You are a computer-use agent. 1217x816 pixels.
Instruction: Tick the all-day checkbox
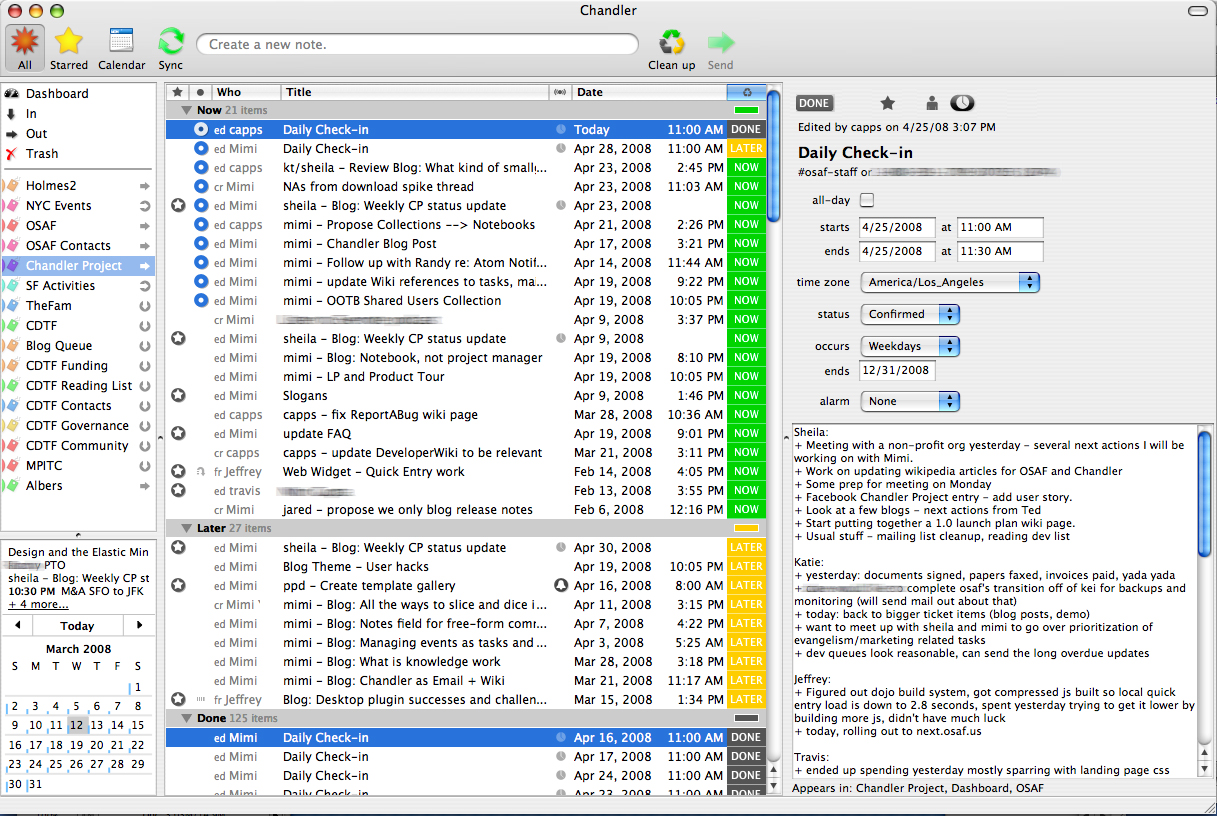(x=867, y=200)
